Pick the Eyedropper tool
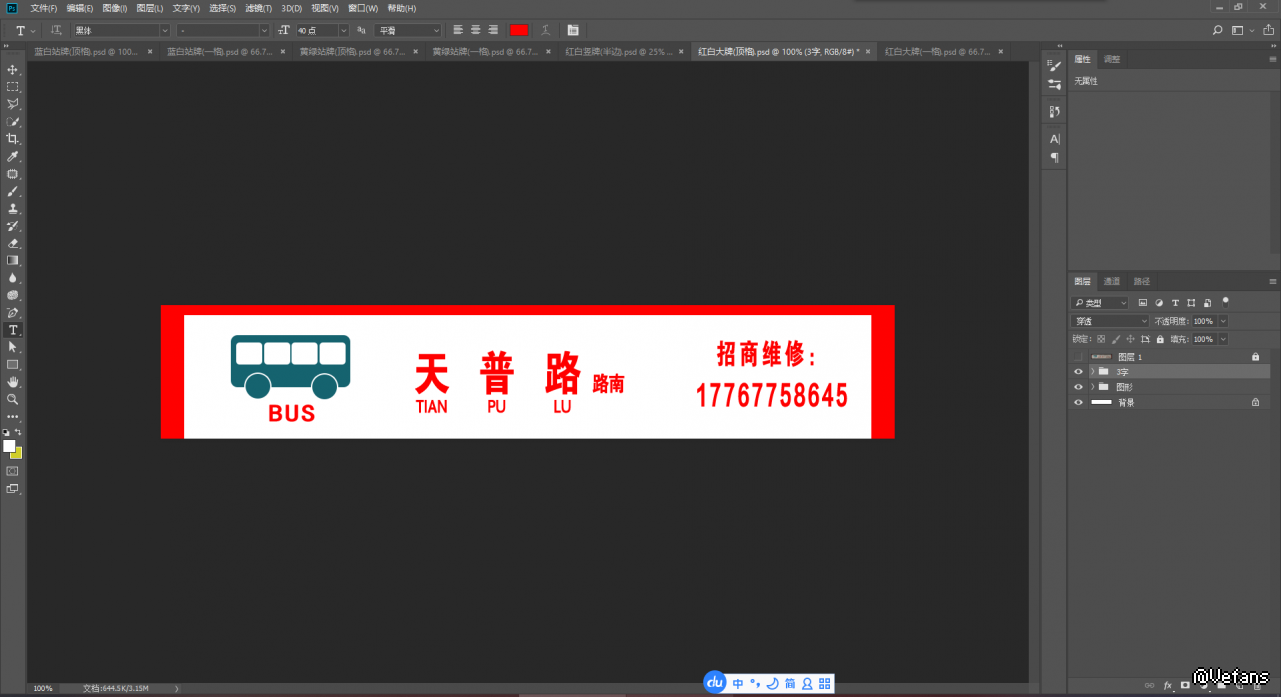Viewport: 1281px width, 697px height. 13,156
